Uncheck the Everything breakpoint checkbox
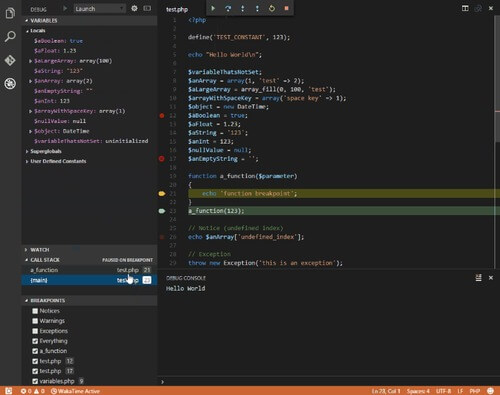 (x=35, y=341)
